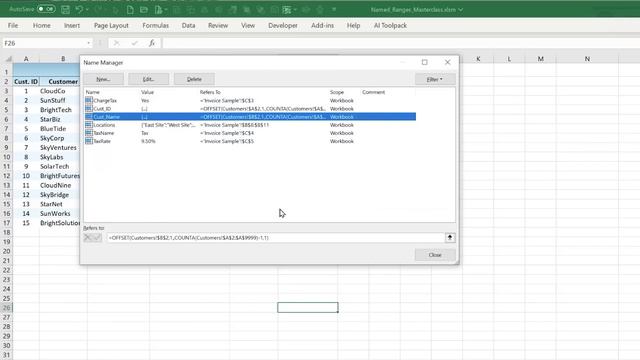Open the Undo history dropdown arrow

[87, 9]
